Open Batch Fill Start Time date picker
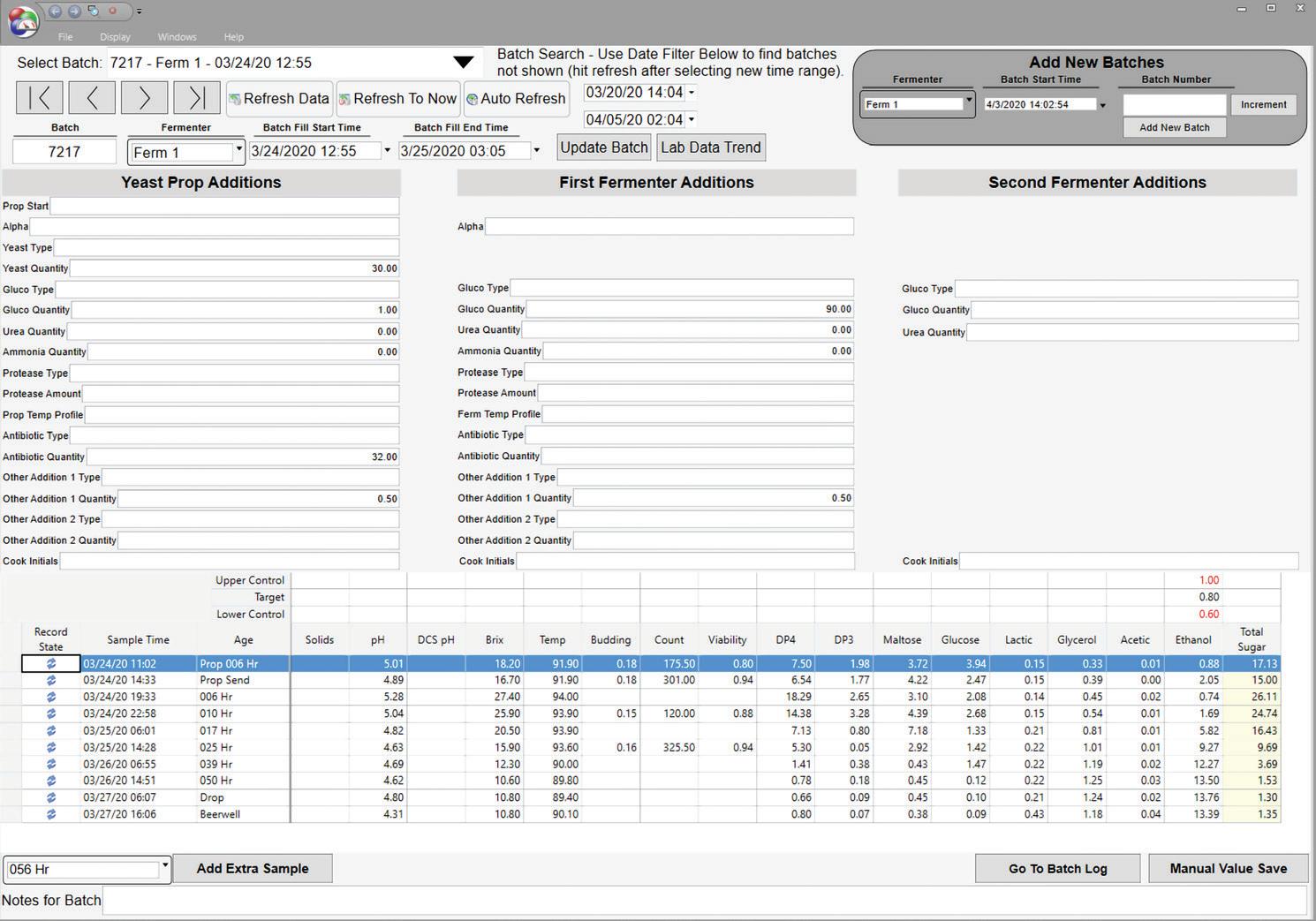1316x921 pixels. 387,151
